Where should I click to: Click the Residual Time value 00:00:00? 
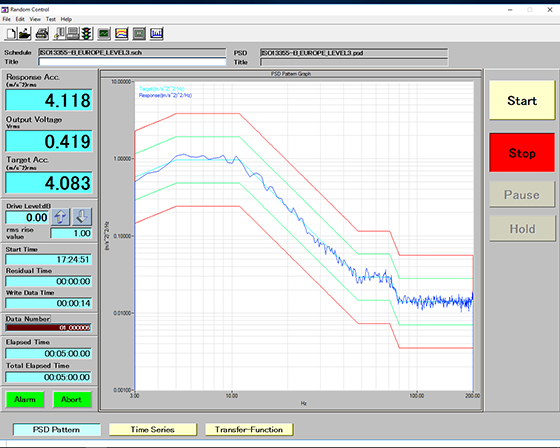click(x=49, y=281)
